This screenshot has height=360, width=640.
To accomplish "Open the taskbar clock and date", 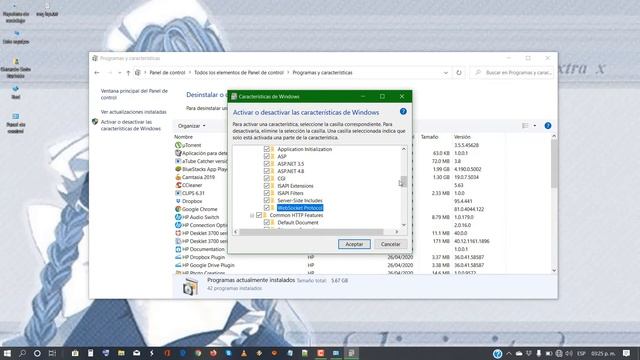I will 603,353.
